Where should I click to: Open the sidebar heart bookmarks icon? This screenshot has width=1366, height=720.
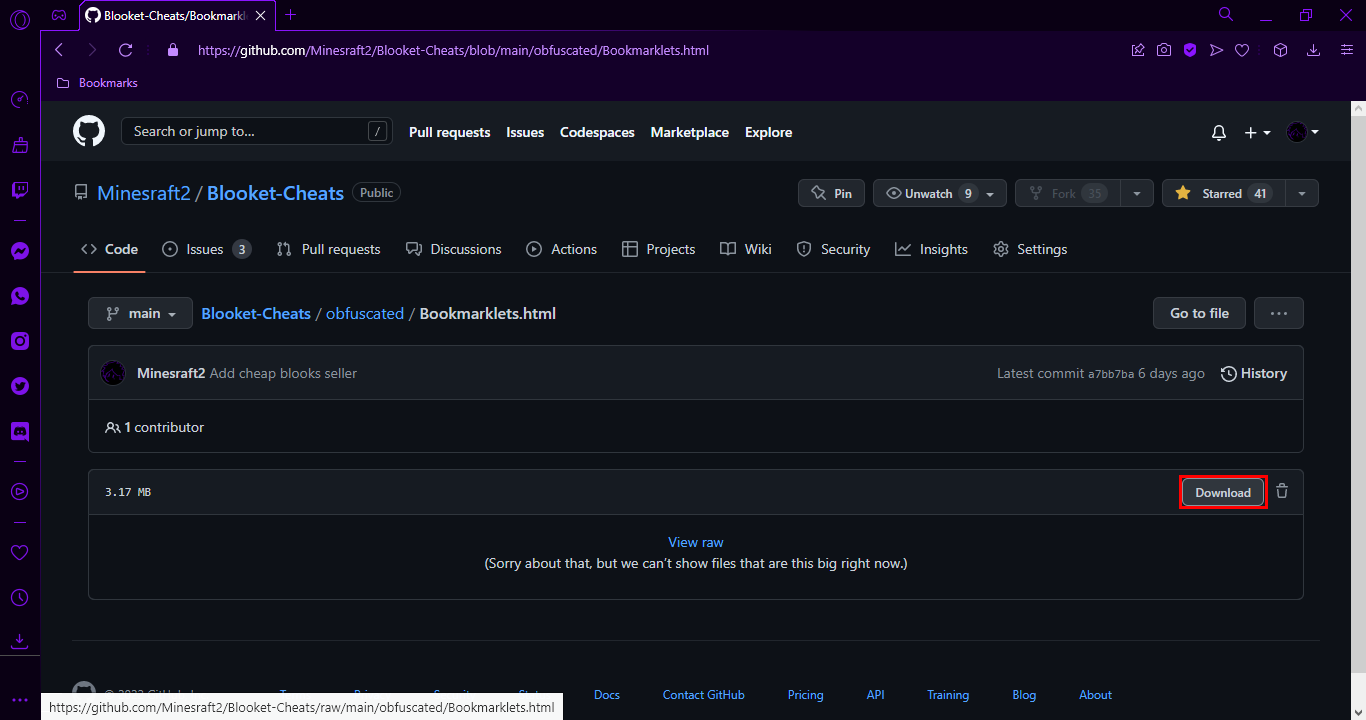click(x=20, y=552)
